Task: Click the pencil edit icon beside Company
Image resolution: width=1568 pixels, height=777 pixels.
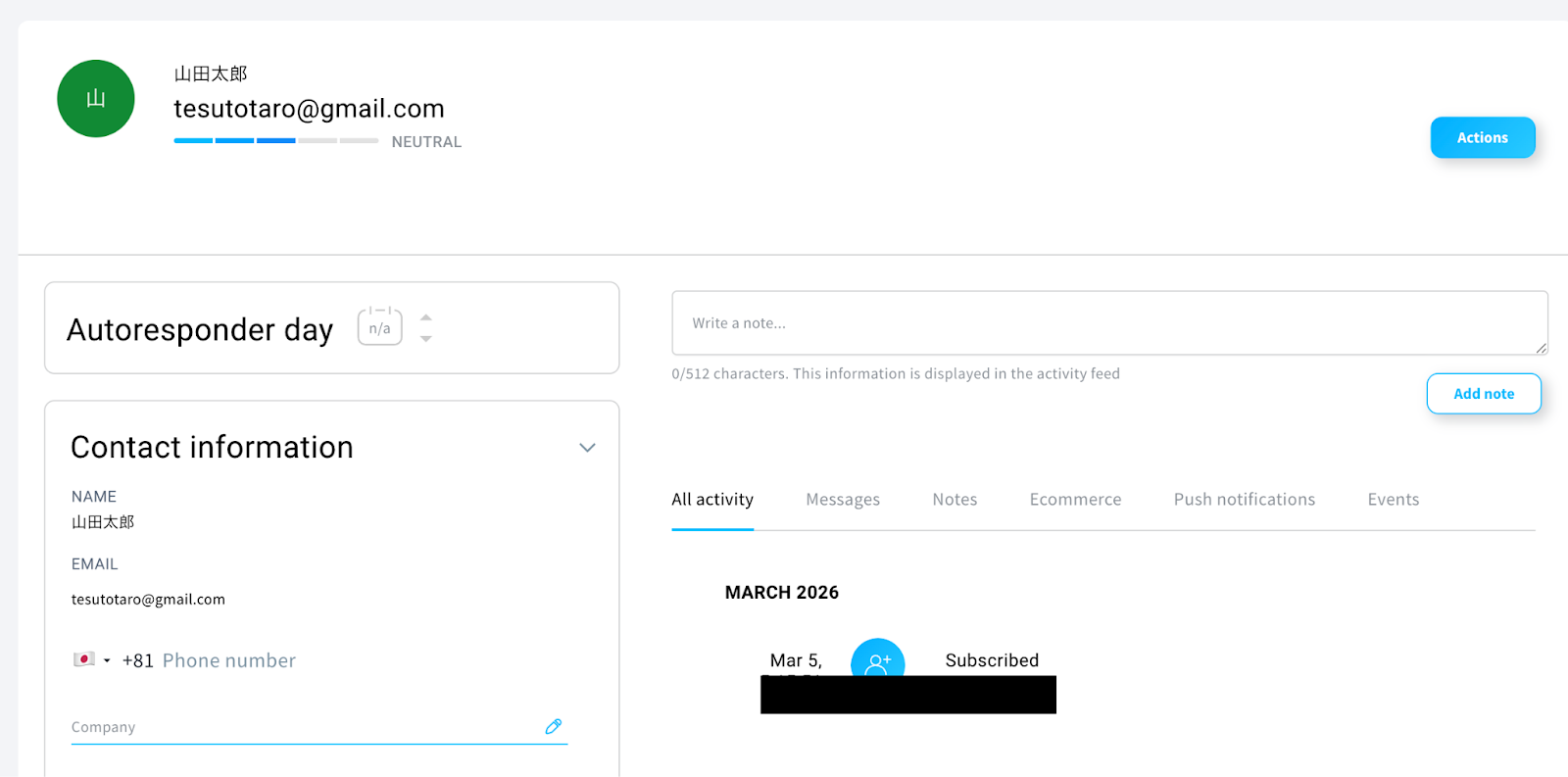Action: pos(554,726)
